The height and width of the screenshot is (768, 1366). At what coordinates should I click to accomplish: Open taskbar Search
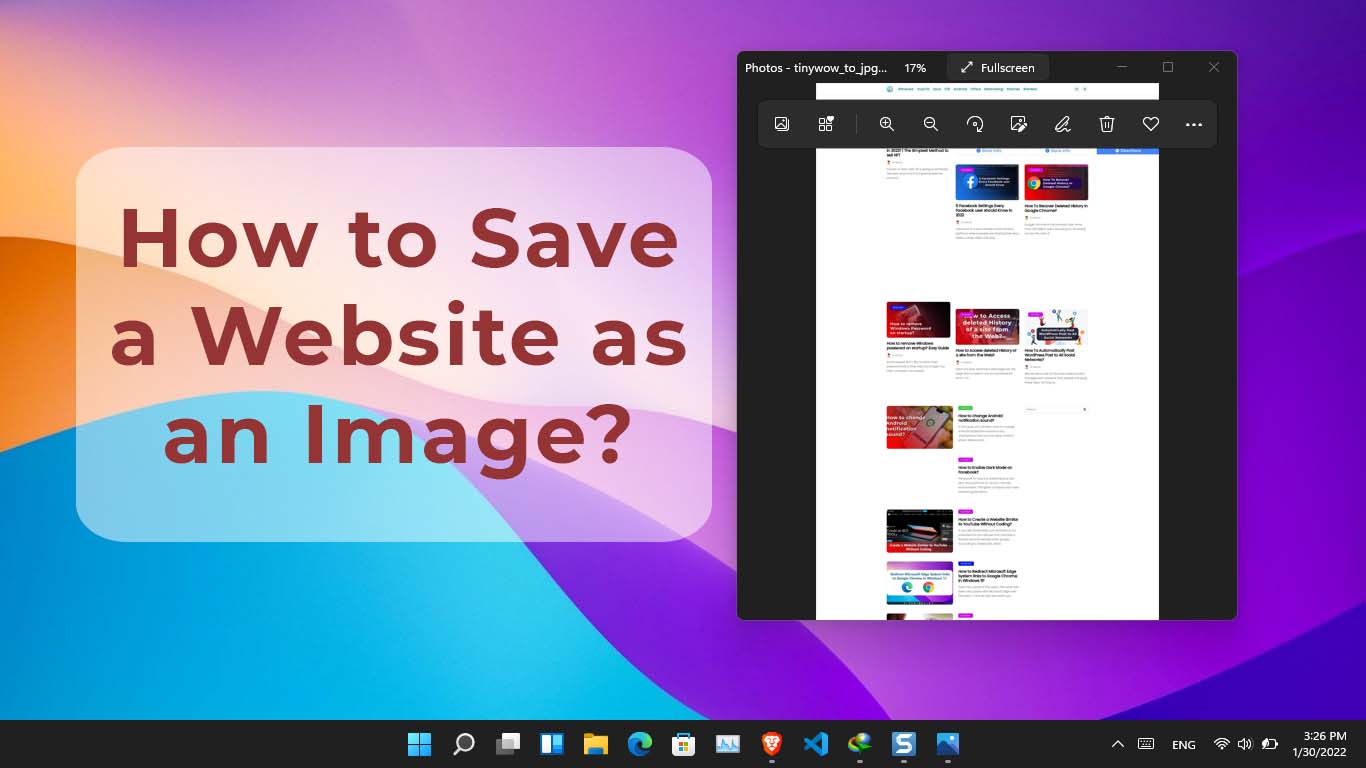click(464, 744)
